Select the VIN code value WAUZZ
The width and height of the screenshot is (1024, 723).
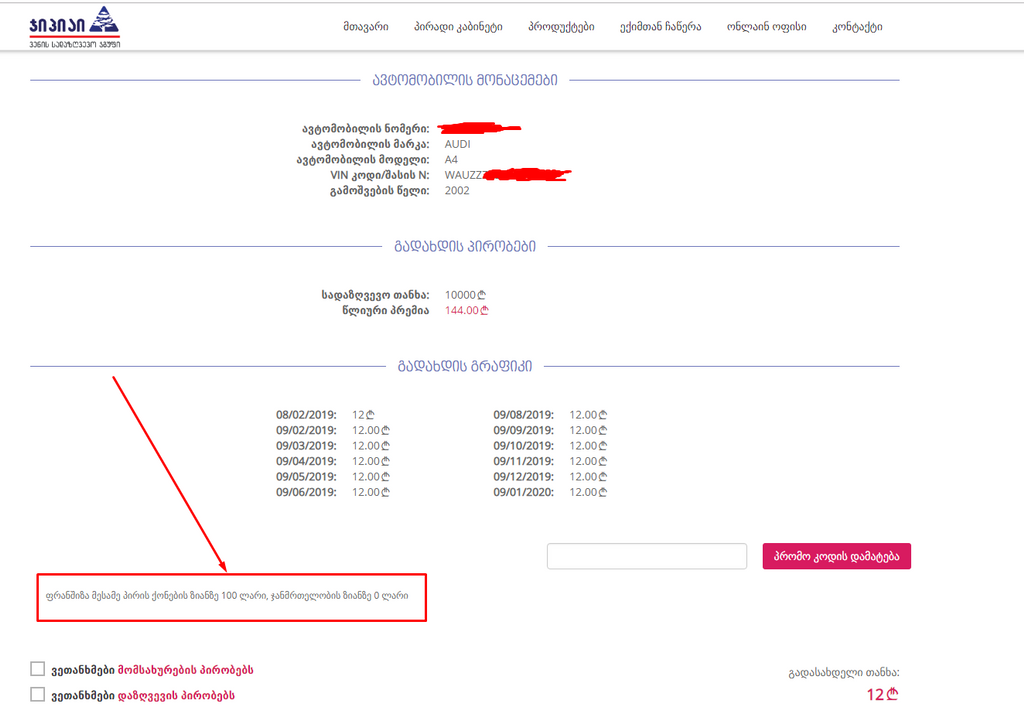click(464, 175)
